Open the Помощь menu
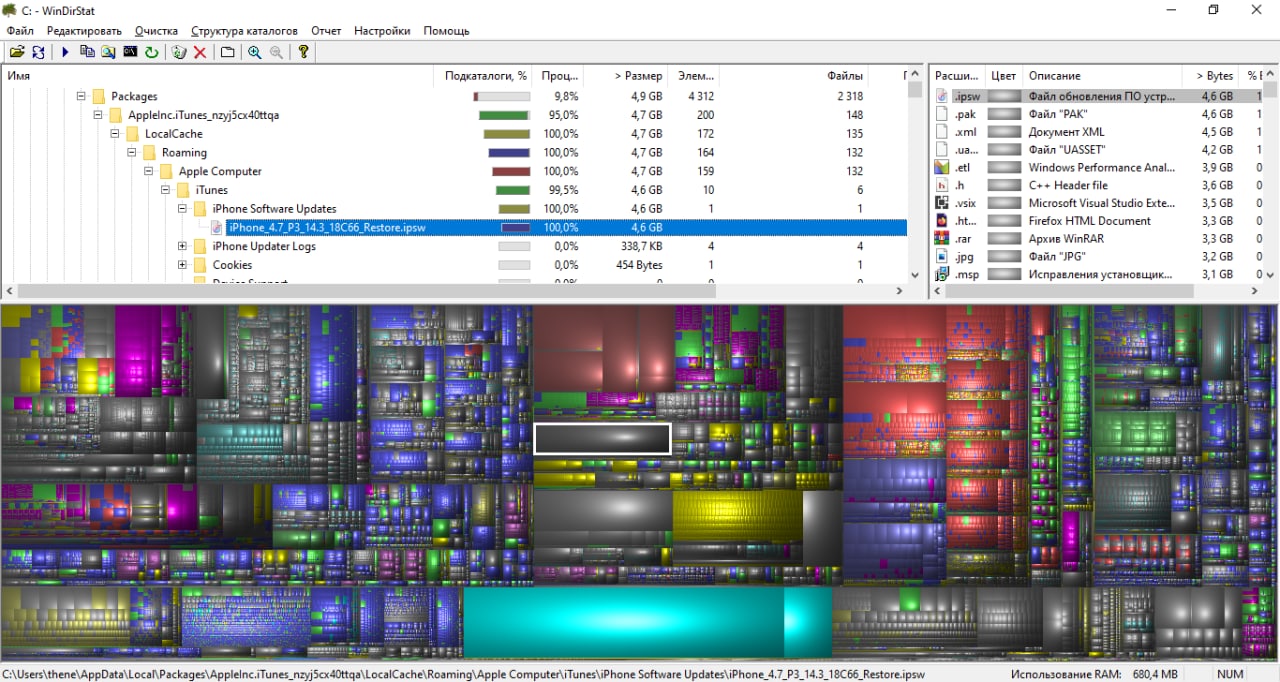Viewport: 1280px width, 682px height. (446, 31)
